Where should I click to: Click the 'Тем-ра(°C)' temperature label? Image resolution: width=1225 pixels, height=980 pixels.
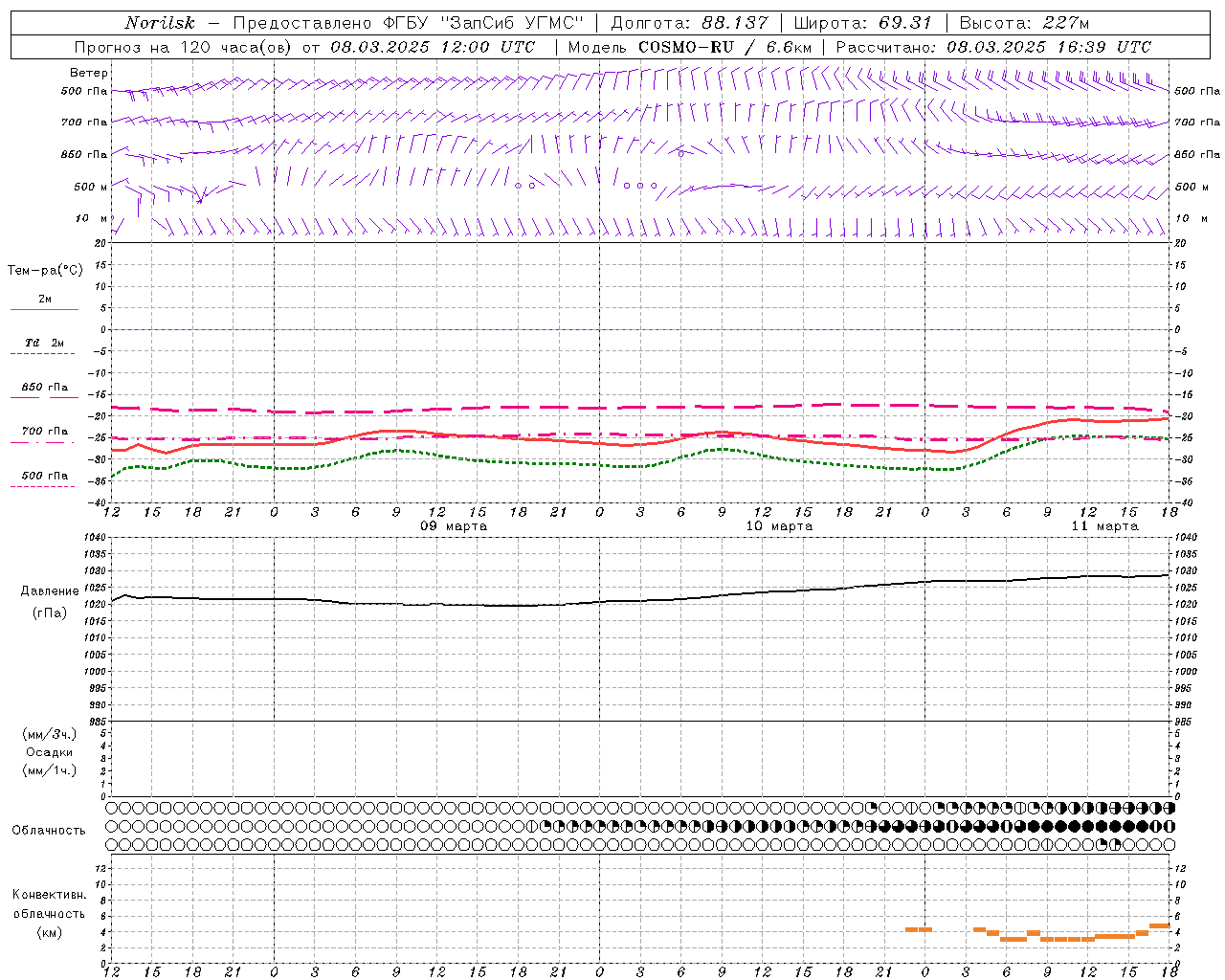(x=45, y=271)
